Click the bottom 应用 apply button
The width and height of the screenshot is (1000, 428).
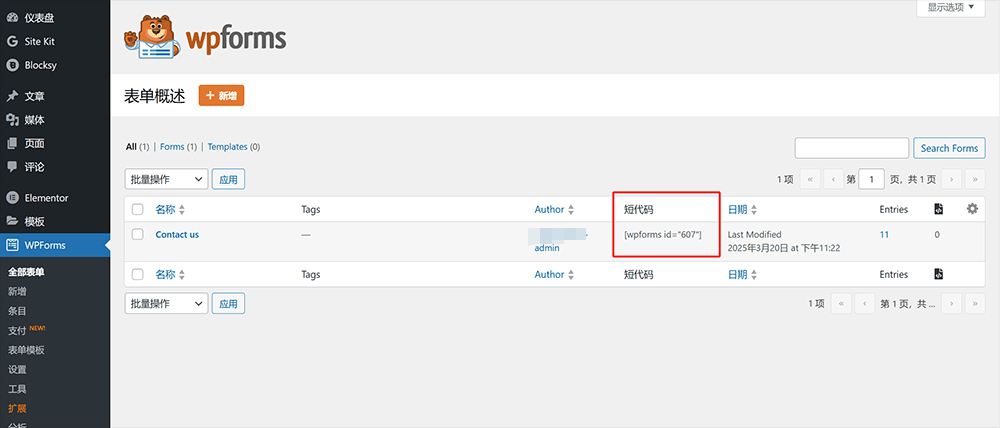coord(228,304)
